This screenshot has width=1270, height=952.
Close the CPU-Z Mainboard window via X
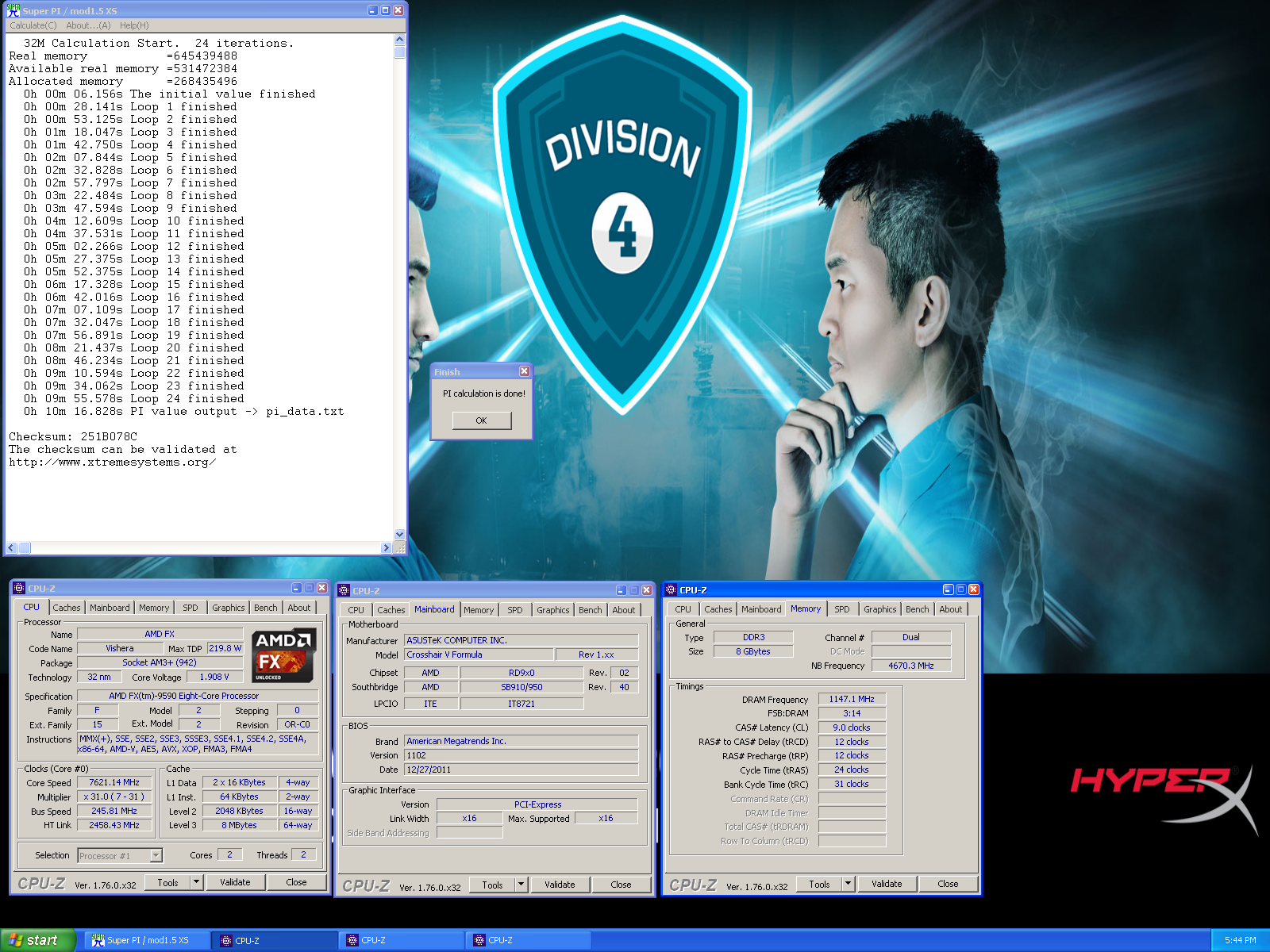647,590
